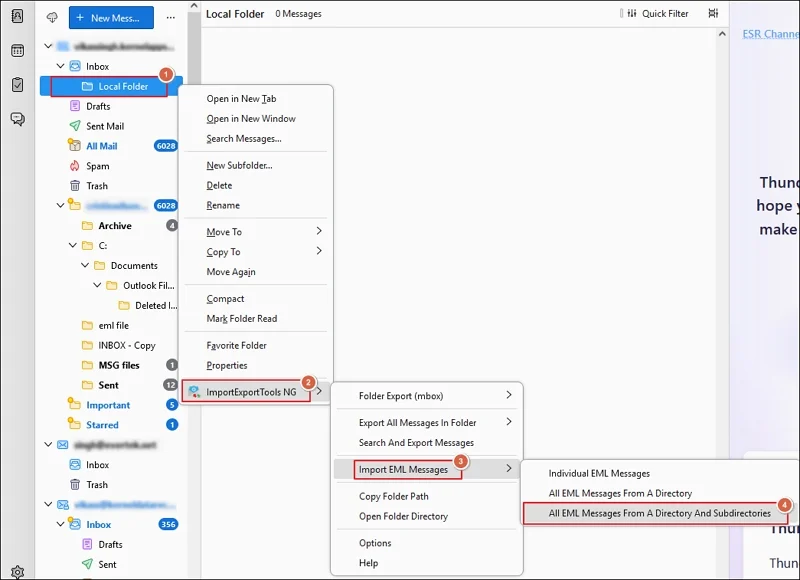Image resolution: width=800 pixels, height=580 pixels.
Task: Toggle the Quick Filter button
Action: coord(657,14)
